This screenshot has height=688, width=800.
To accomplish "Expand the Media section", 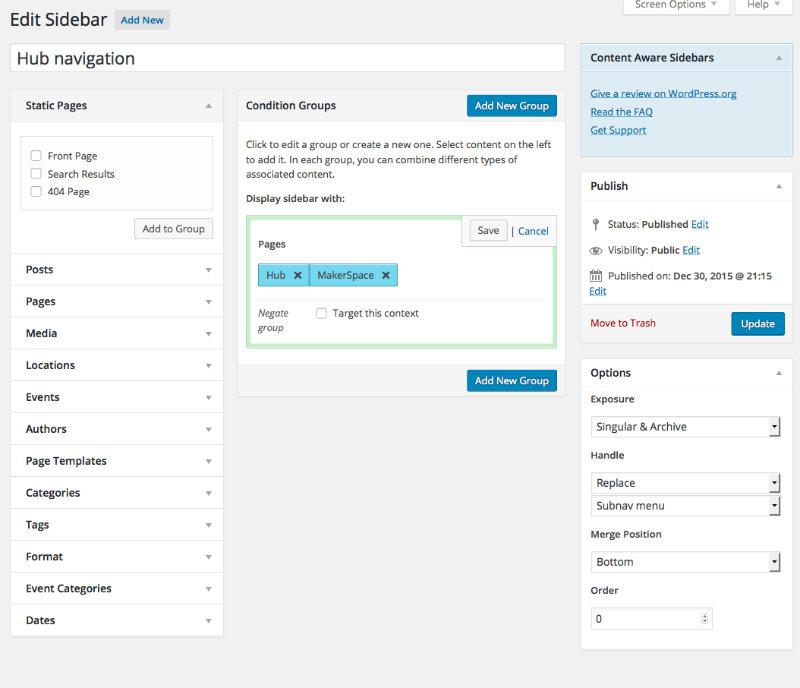I will [x=117, y=333].
